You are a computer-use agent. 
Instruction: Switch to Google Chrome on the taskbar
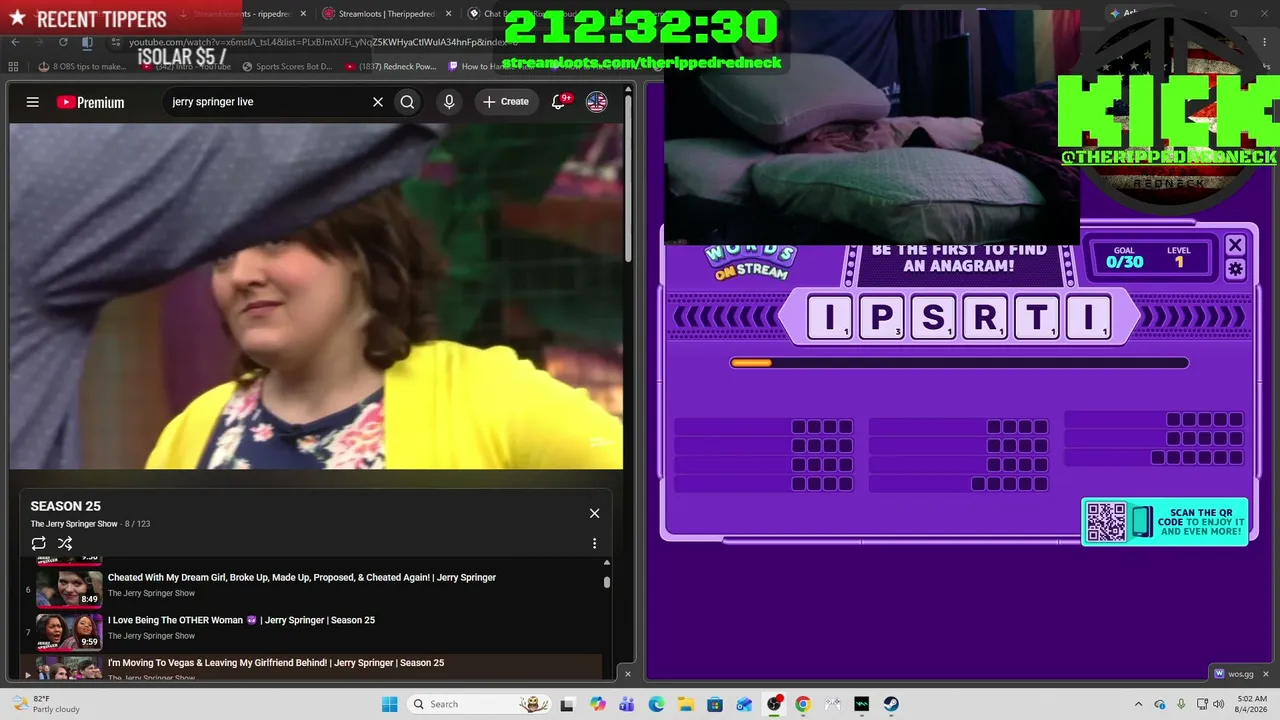point(803,704)
